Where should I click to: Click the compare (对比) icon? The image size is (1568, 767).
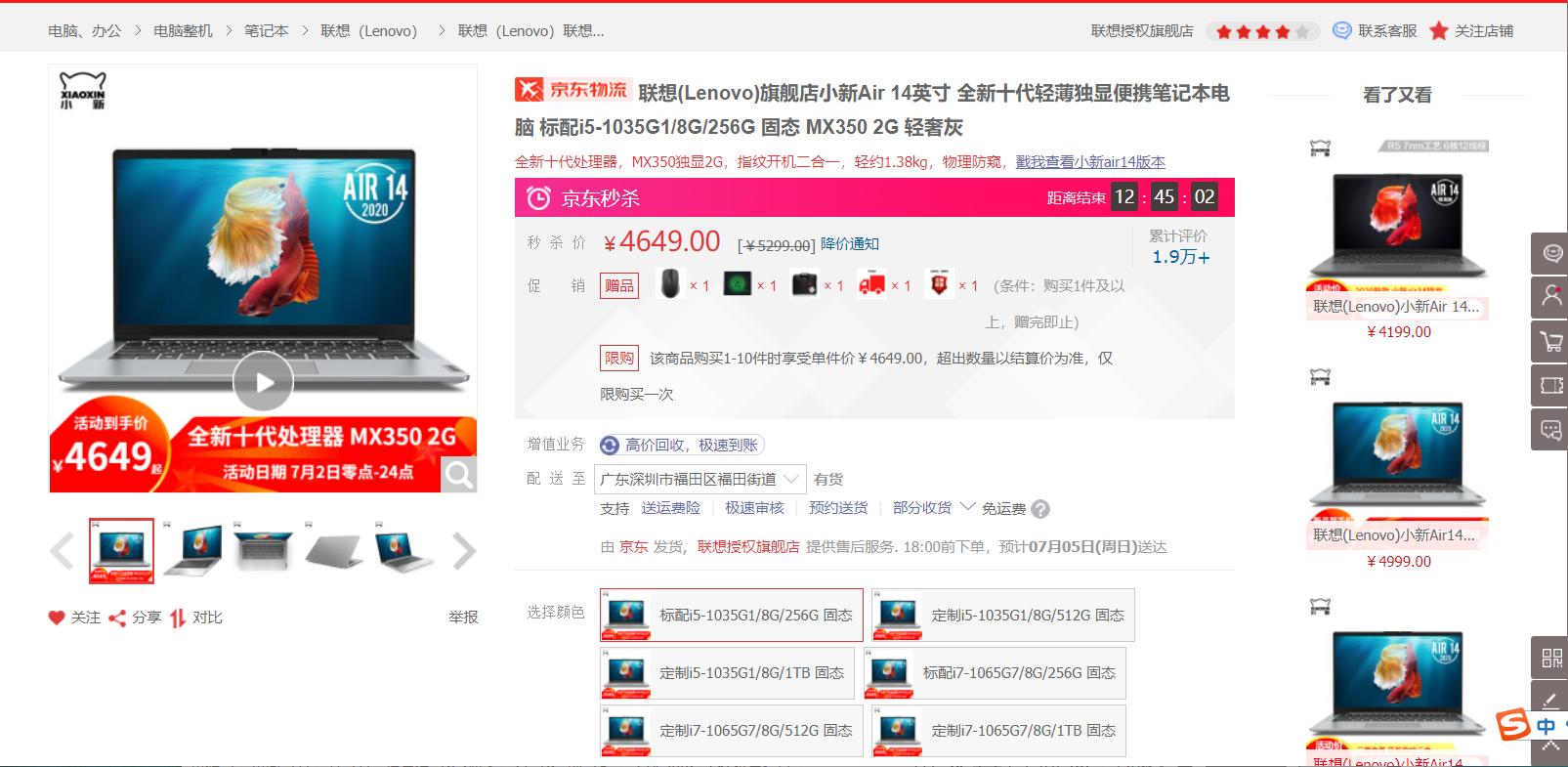click(177, 618)
